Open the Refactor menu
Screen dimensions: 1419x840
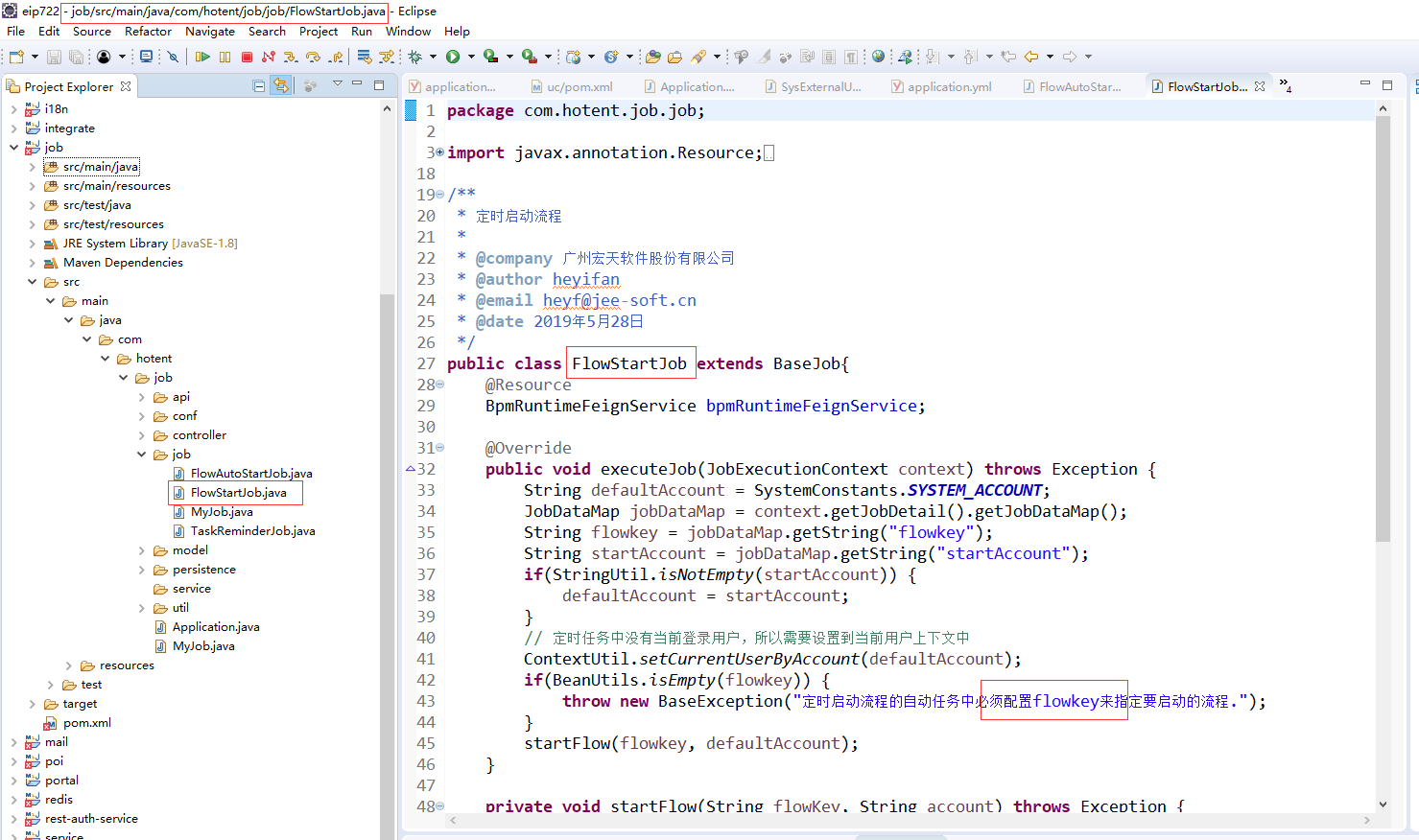(x=148, y=32)
